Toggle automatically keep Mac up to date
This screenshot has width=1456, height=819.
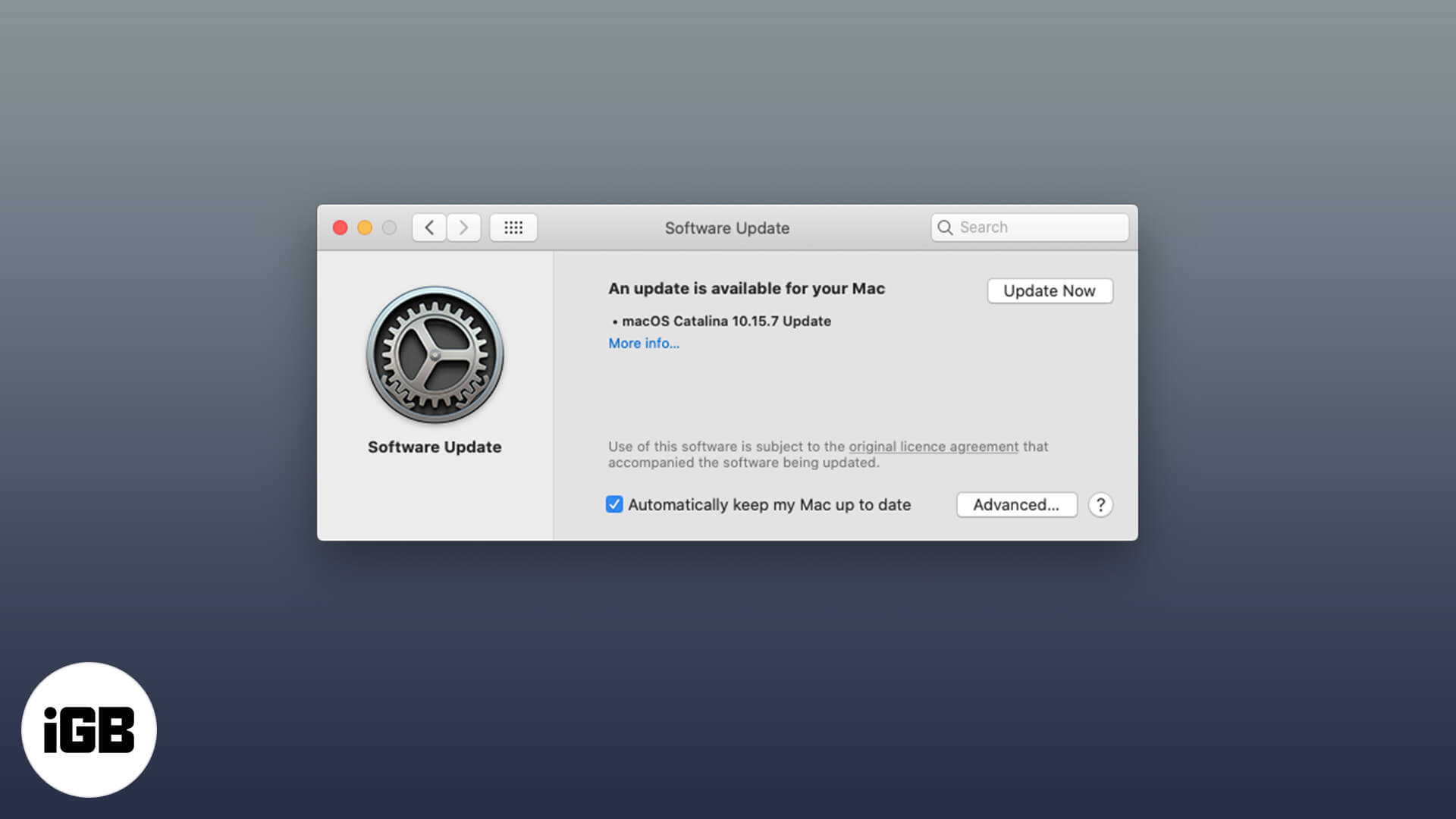tap(613, 504)
